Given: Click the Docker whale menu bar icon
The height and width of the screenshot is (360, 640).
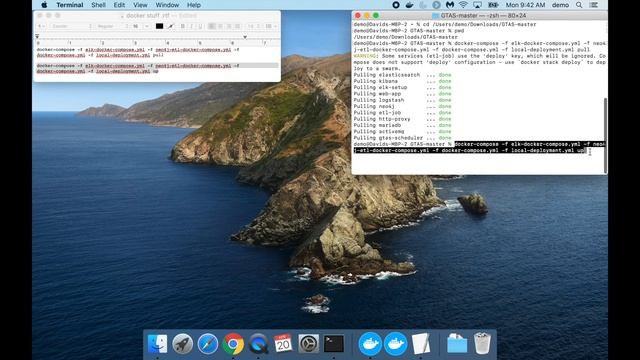Looking at the screenshot, I should (409, 5).
